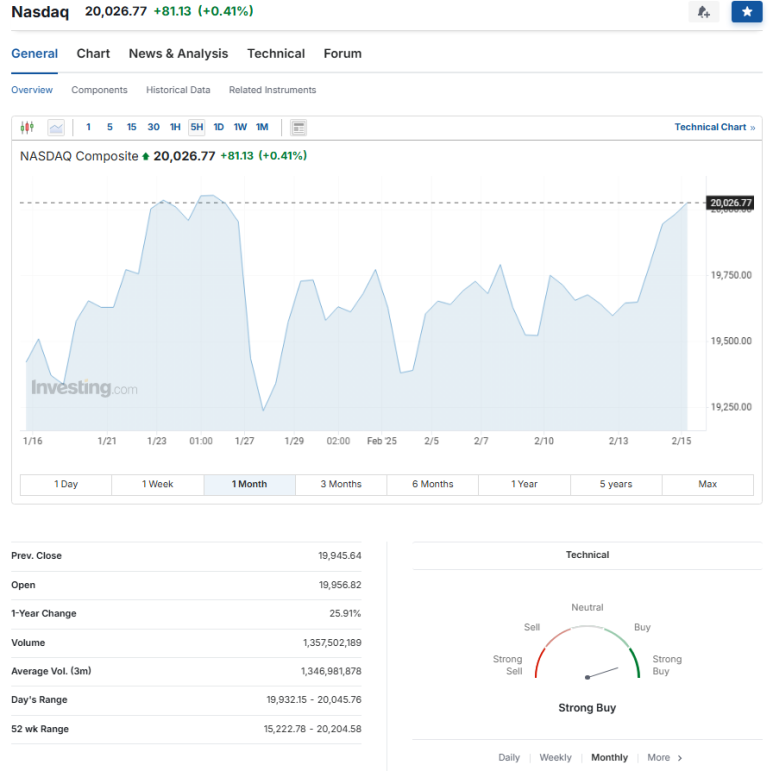Screen dimensions: 773x771
Task: Set chart range to Max
Action: point(707,484)
